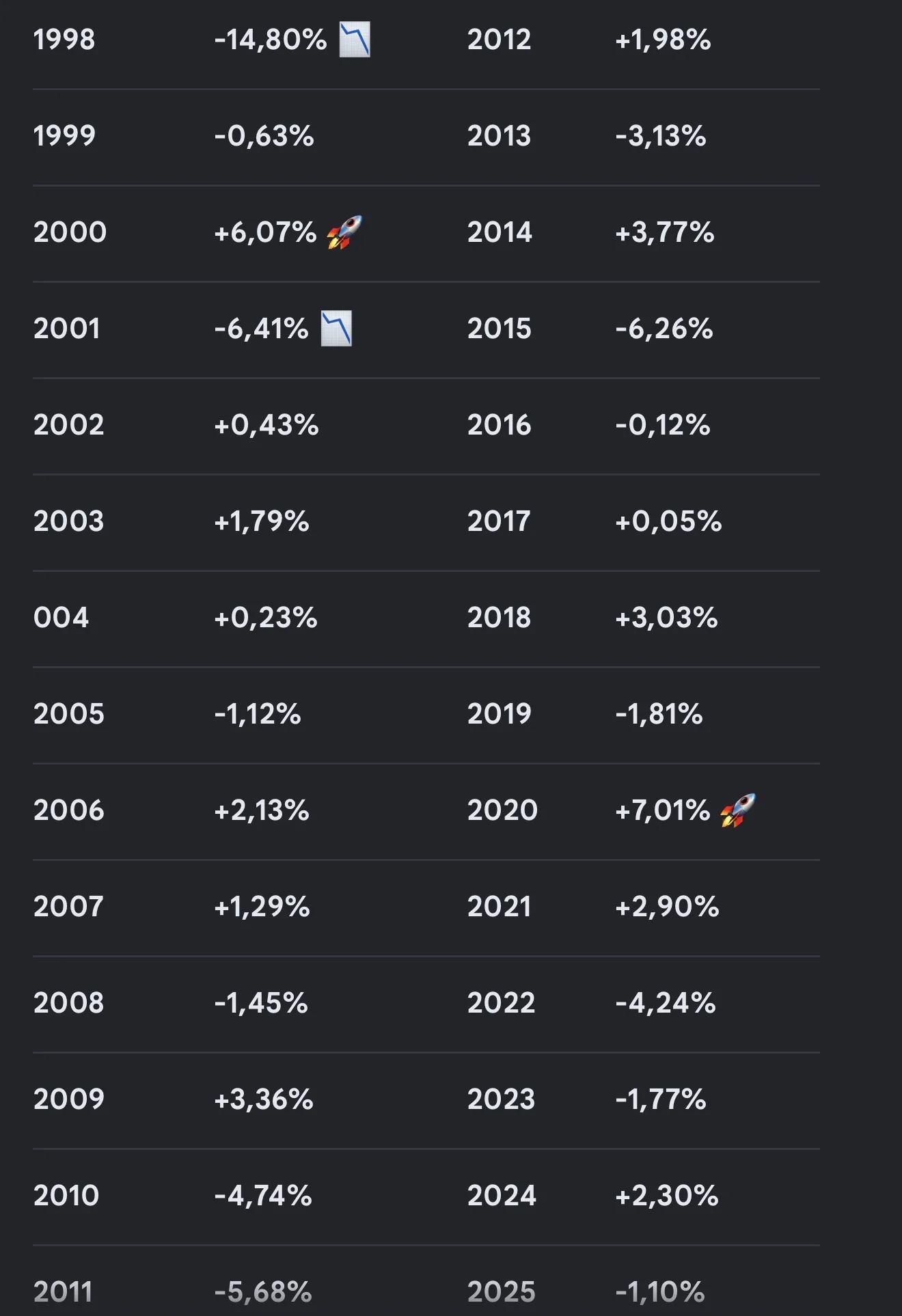Select the truncated 004 year label

[x=61, y=618]
